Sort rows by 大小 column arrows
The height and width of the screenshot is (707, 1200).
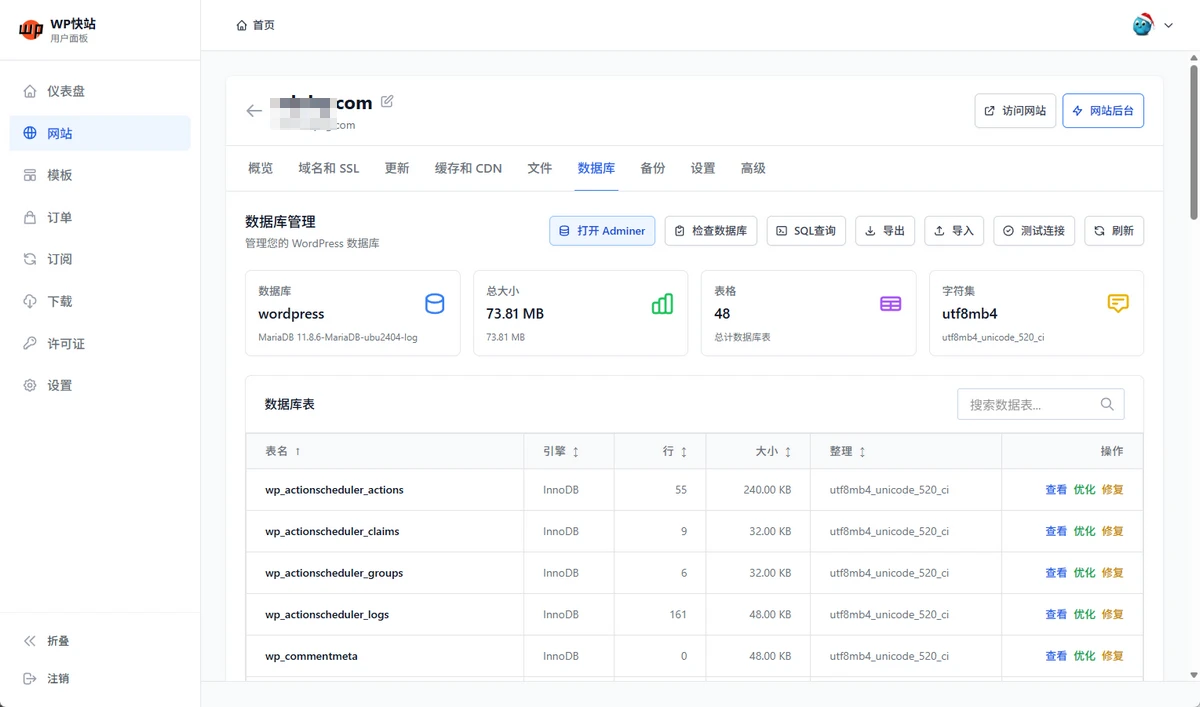point(788,452)
